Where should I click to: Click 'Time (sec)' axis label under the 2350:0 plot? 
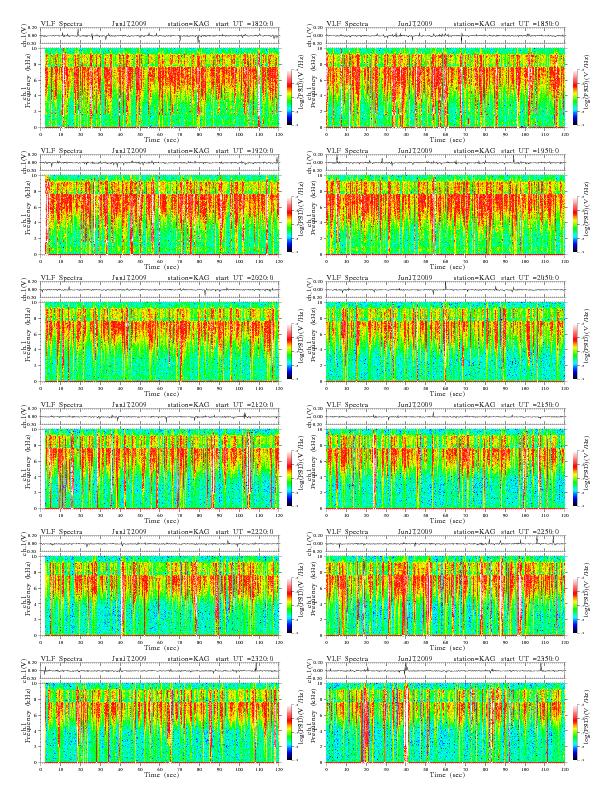pos(447,775)
